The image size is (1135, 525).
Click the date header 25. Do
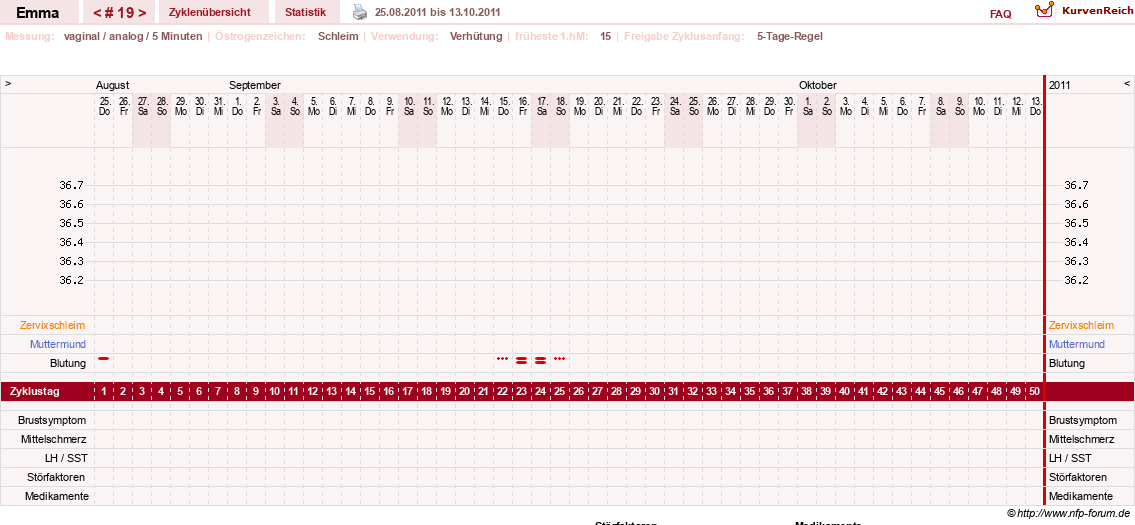click(104, 106)
